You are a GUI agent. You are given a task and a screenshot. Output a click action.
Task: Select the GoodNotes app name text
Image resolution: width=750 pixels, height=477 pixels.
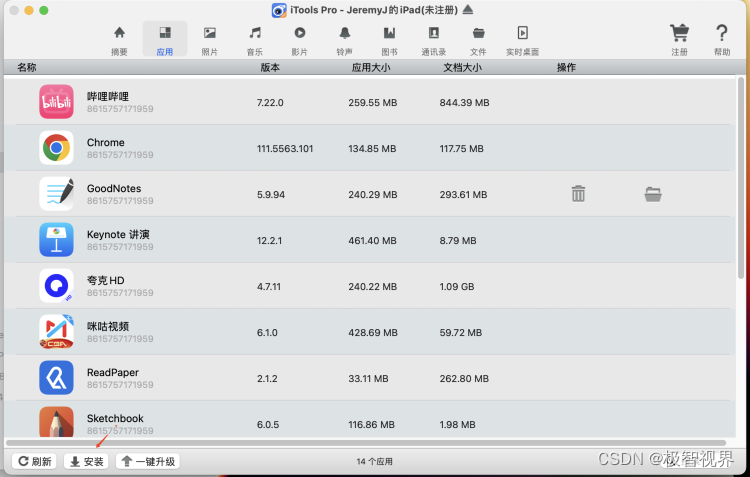click(114, 189)
